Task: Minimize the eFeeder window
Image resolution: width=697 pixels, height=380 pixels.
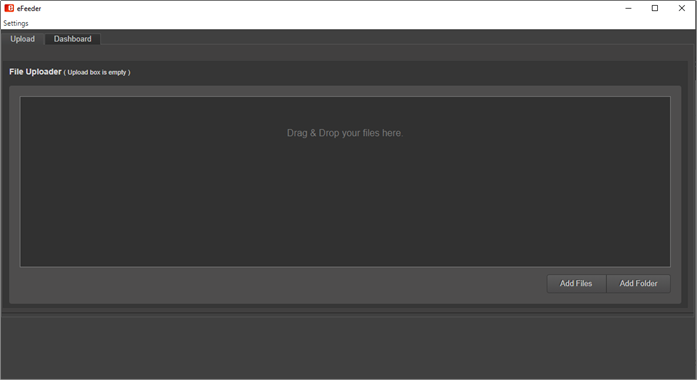Action: (628, 8)
